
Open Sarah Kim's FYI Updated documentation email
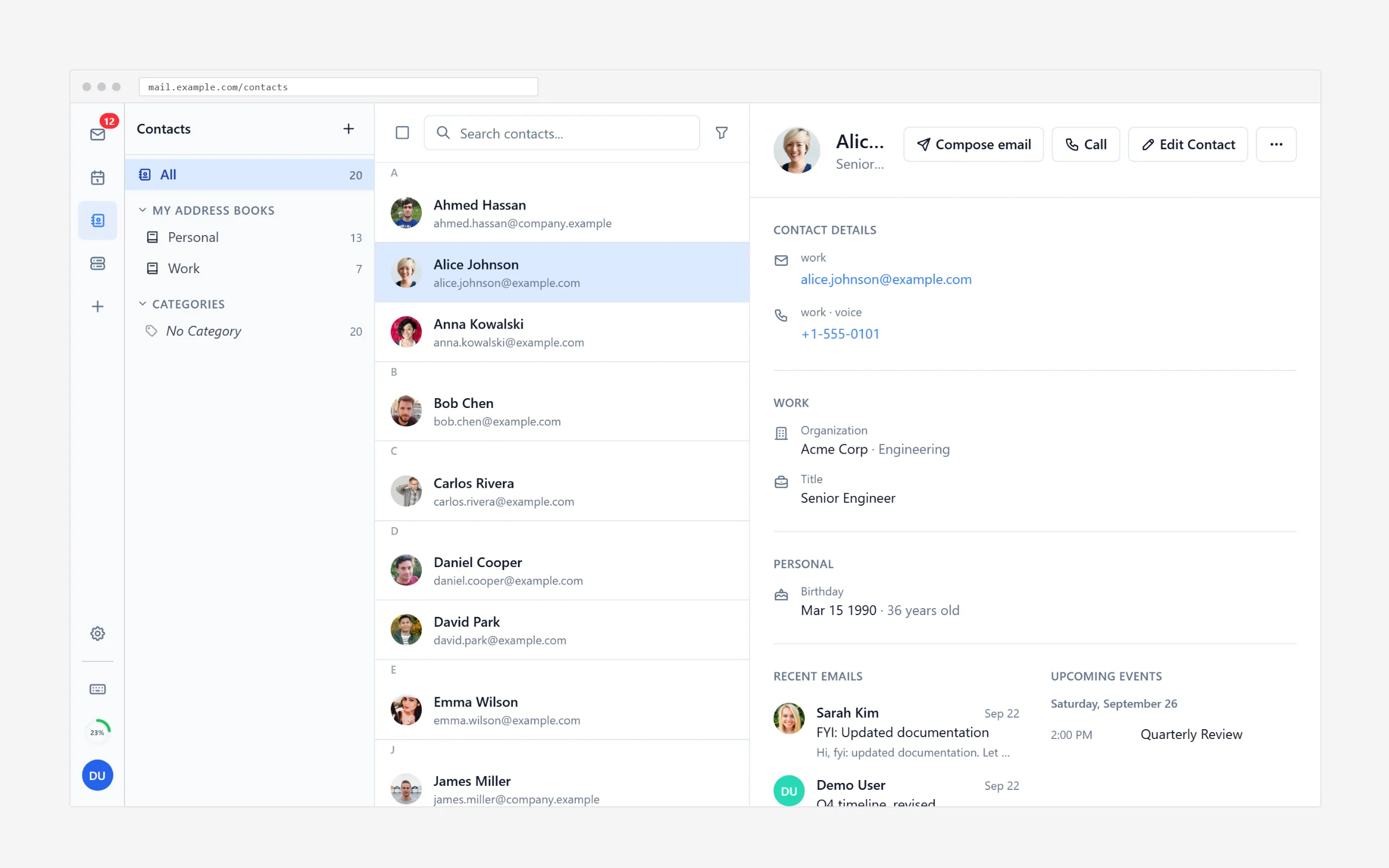tap(896, 732)
